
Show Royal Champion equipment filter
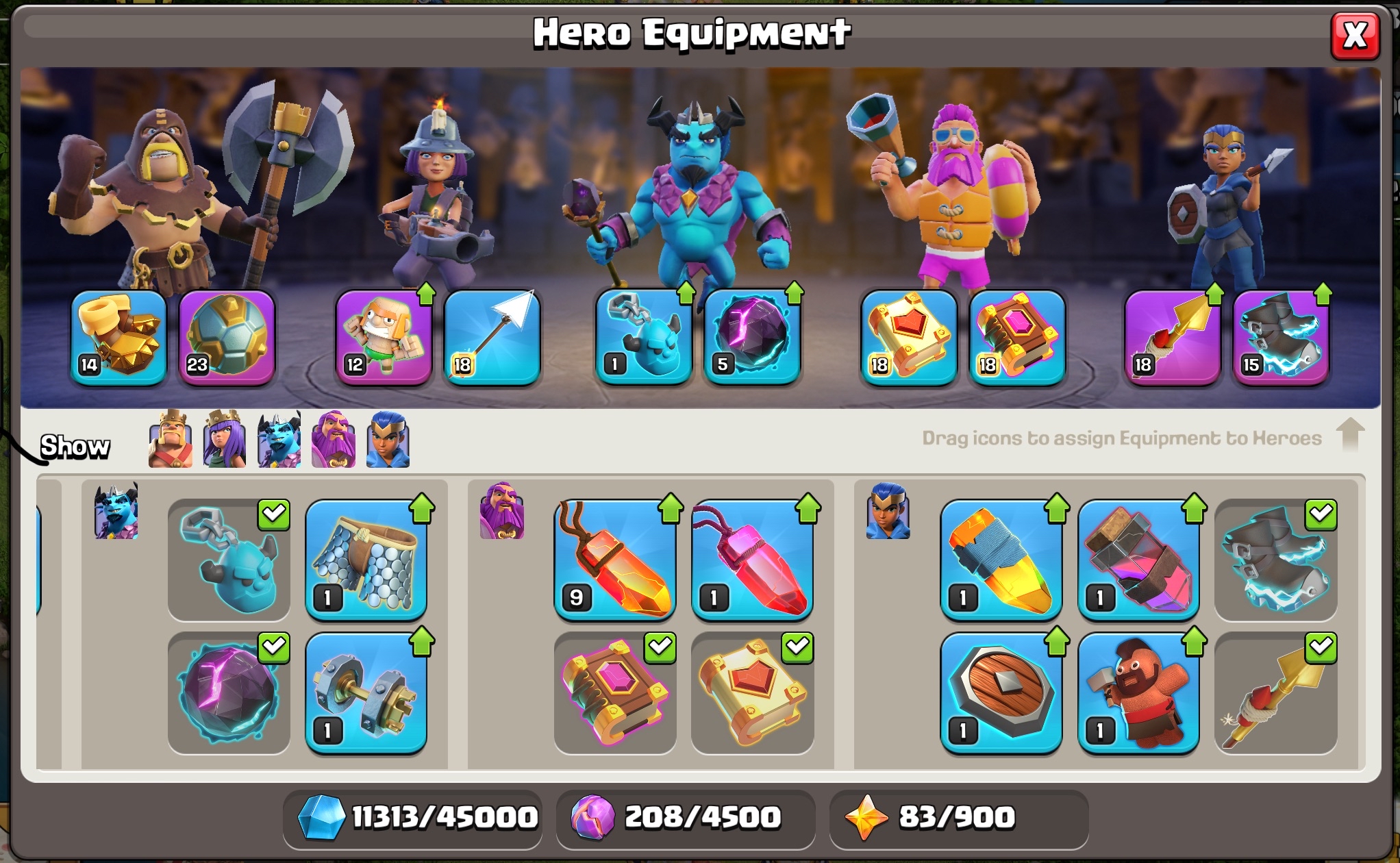coord(388,439)
